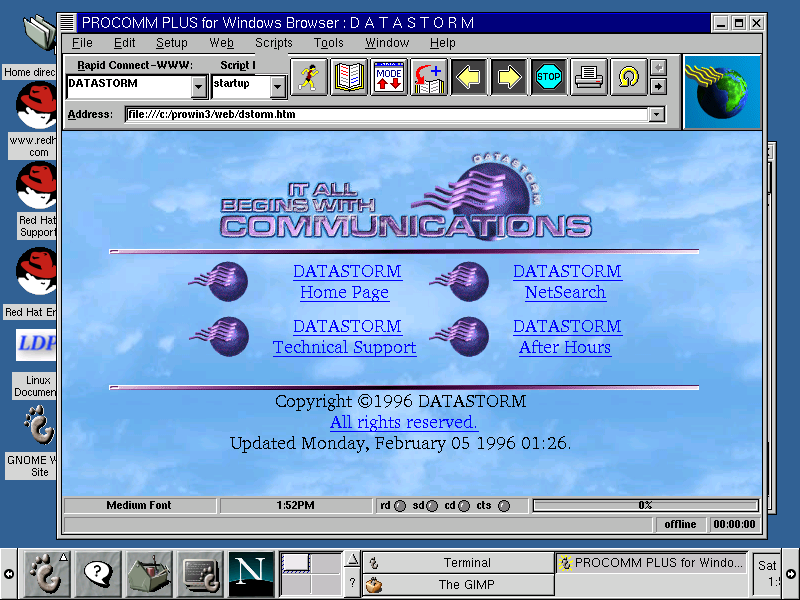Image resolution: width=800 pixels, height=600 pixels.
Task: Click the address URL field
Action: click(x=388, y=114)
